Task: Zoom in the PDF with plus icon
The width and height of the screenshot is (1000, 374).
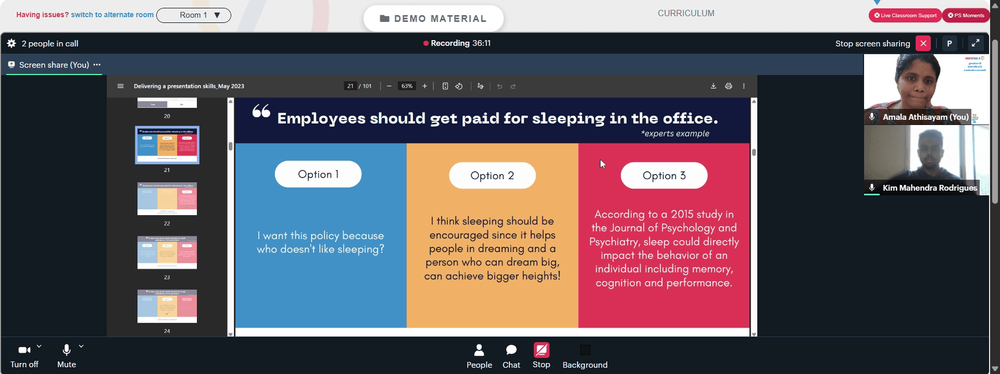Action: click(425, 86)
